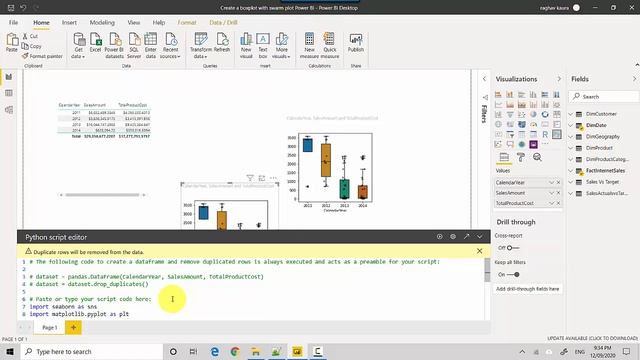The width and height of the screenshot is (640, 360).
Task: Click the Fields Search box
Action: (x=604, y=97)
